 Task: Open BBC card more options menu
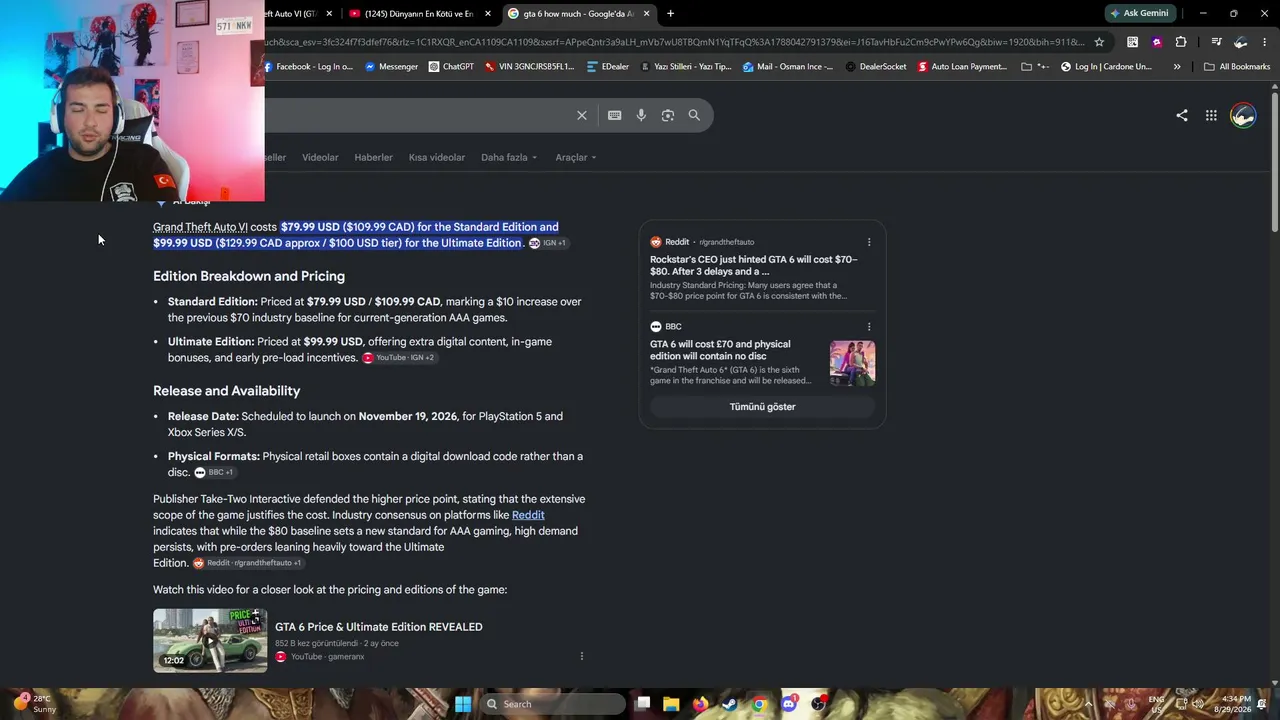(869, 326)
